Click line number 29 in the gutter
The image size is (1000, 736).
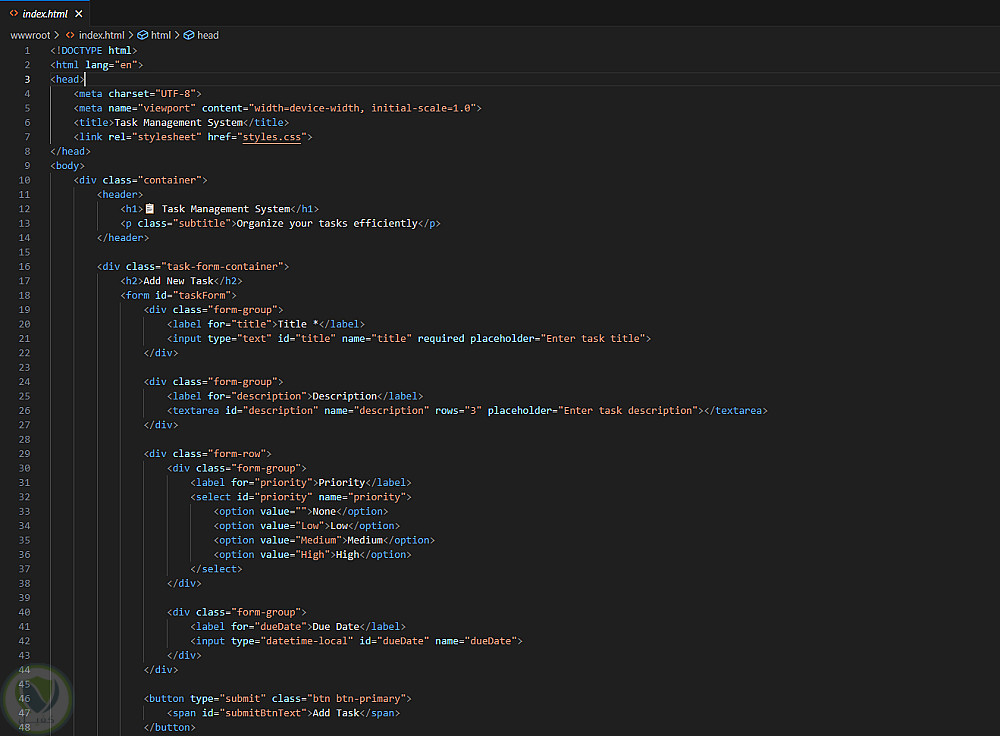[x=24, y=453]
